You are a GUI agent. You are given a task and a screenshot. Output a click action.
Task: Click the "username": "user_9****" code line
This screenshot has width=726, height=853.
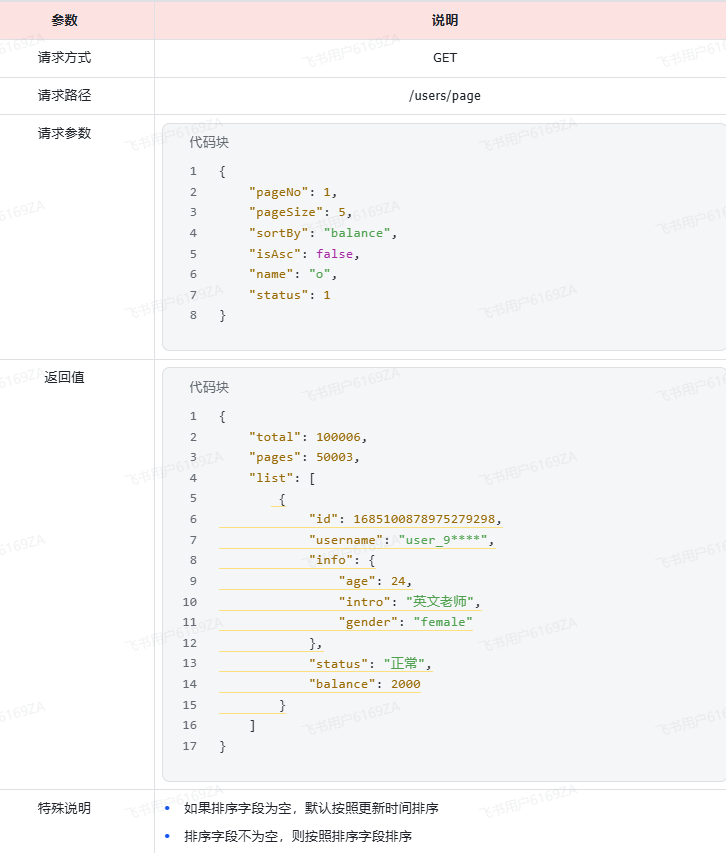[x=401, y=540]
